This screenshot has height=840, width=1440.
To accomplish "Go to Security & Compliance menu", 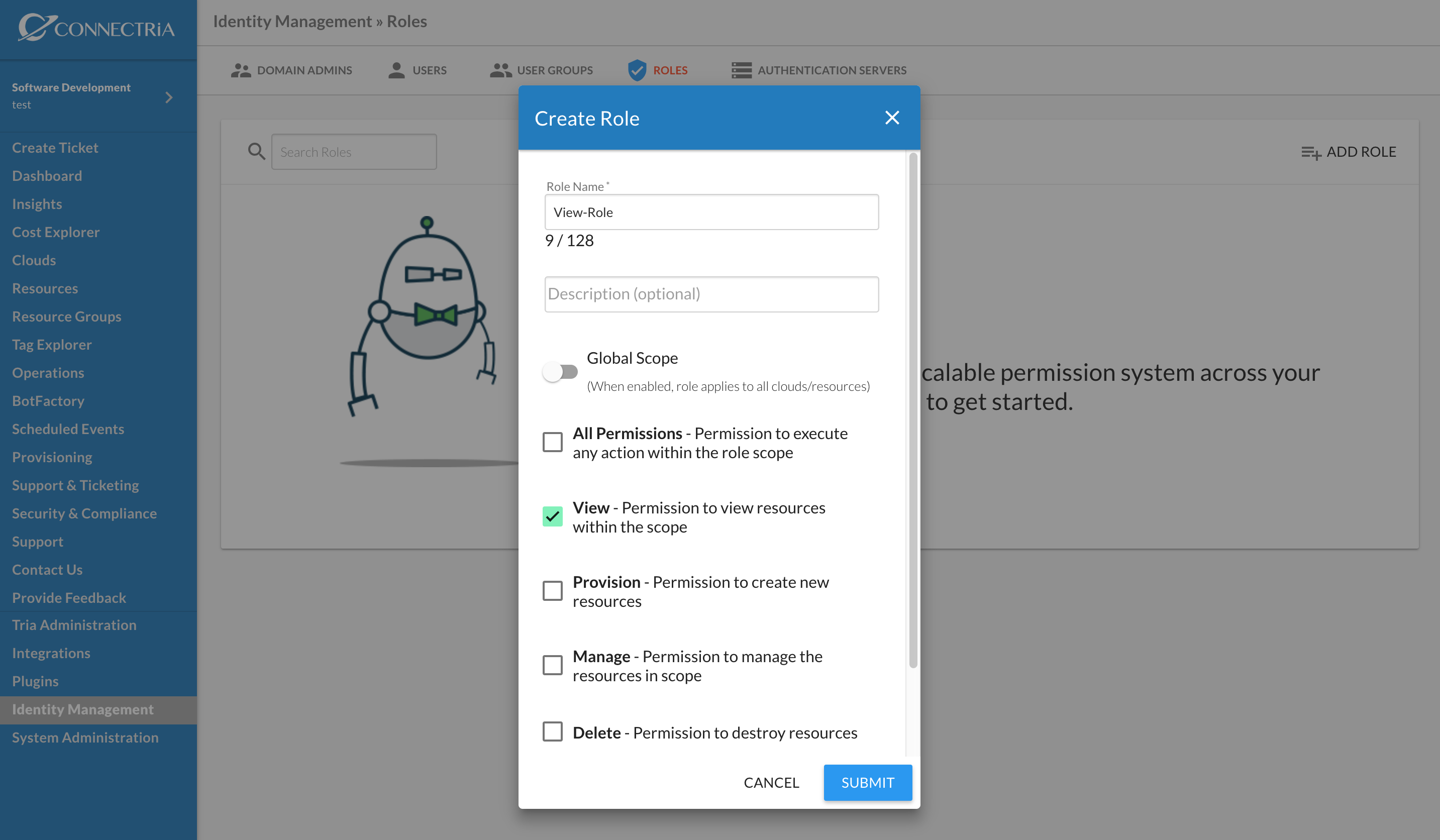I will click(84, 513).
